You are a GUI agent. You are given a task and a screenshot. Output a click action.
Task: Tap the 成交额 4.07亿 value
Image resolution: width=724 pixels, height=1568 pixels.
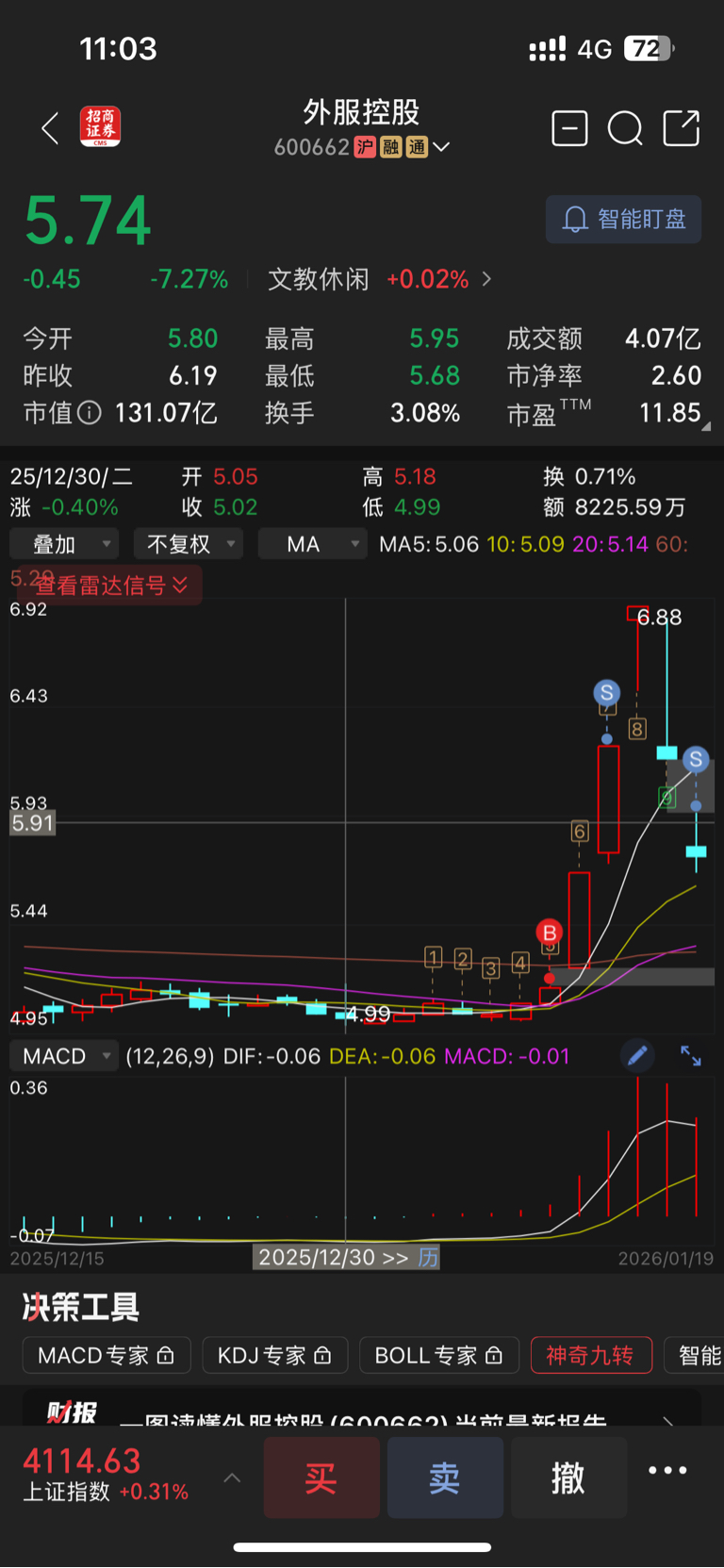(x=663, y=338)
